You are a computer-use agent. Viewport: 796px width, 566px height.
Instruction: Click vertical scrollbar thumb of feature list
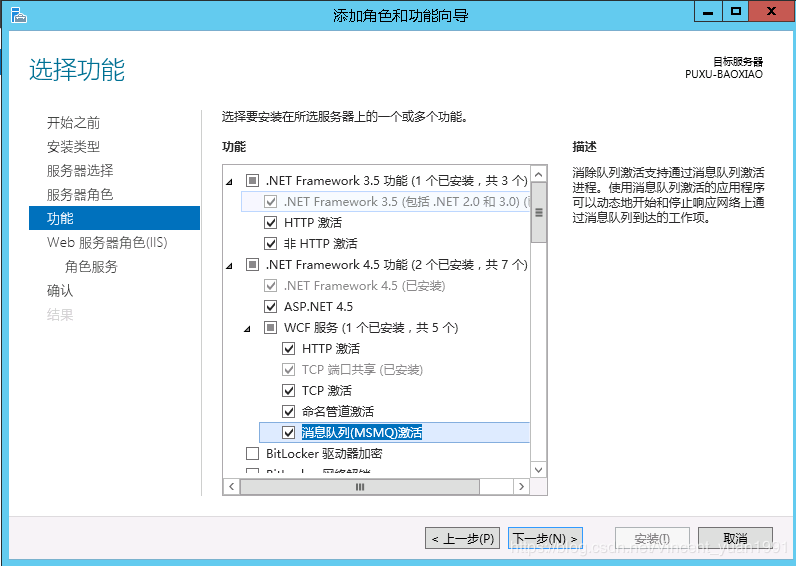coord(539,212)
